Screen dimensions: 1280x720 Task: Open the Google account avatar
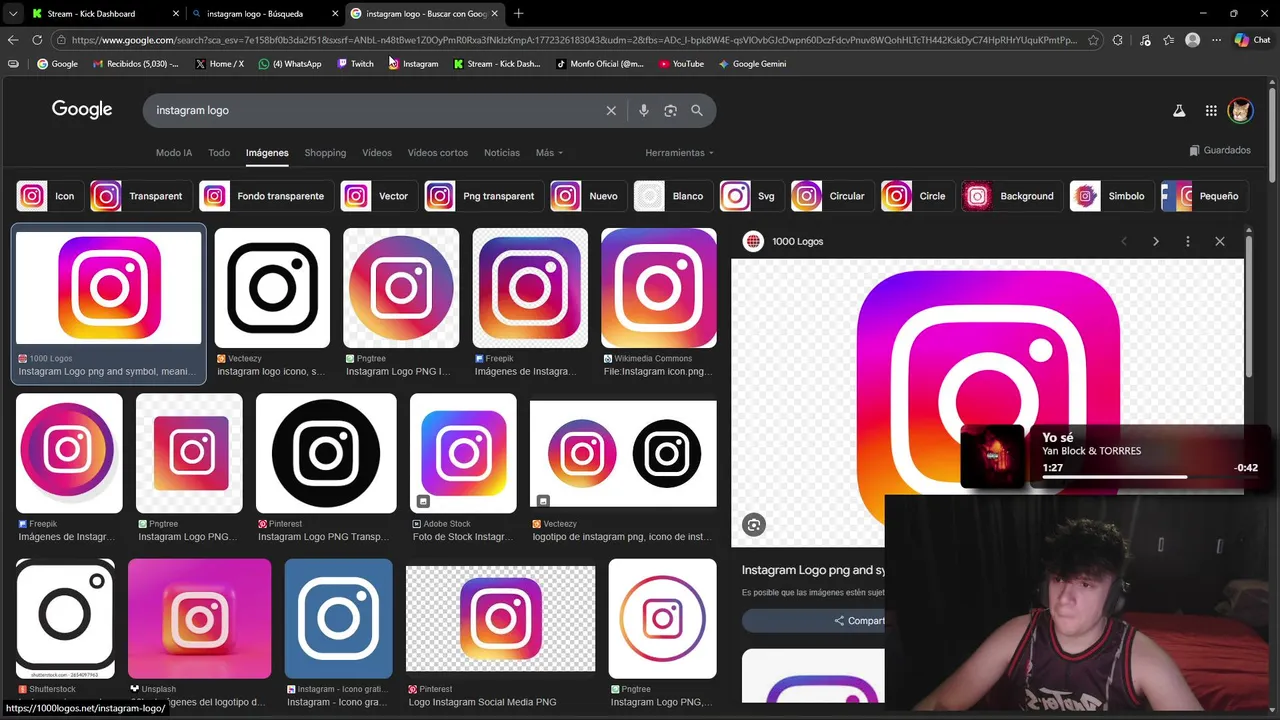point(1240,111)
